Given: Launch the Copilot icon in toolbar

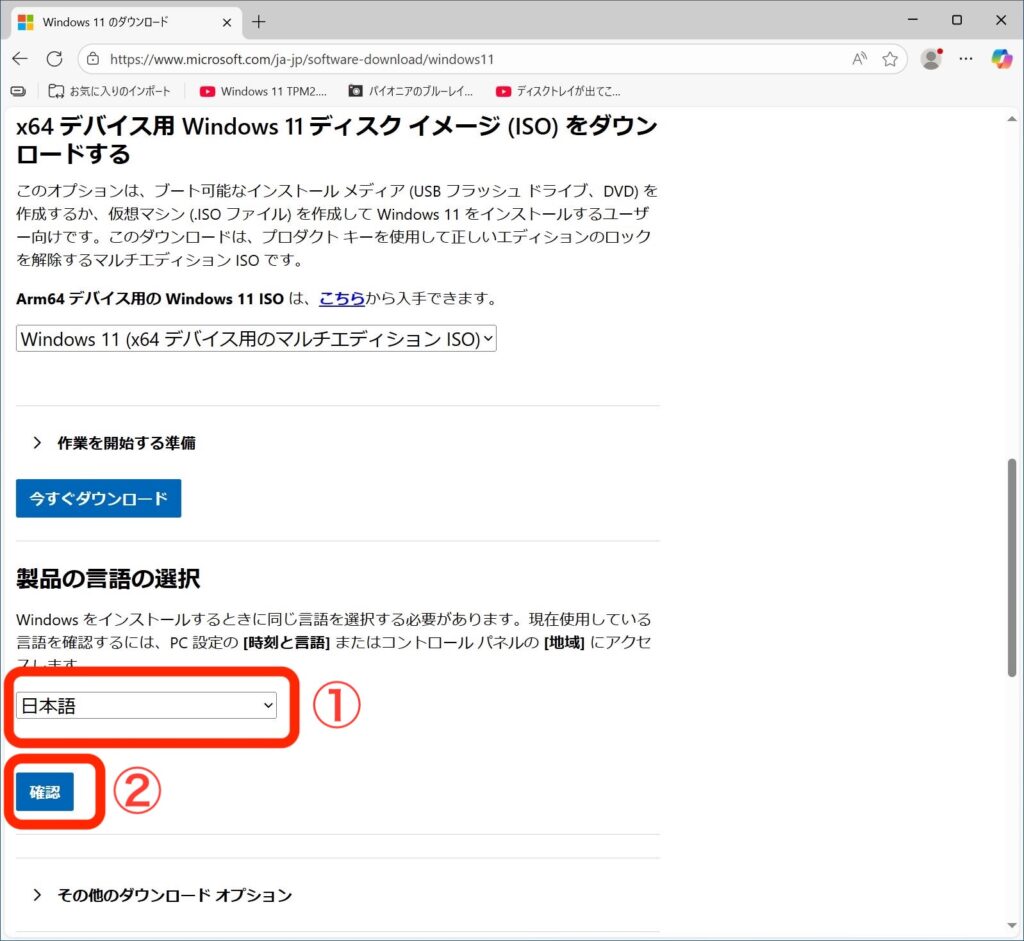Looking at the screenshot, I should [1001, 59].
